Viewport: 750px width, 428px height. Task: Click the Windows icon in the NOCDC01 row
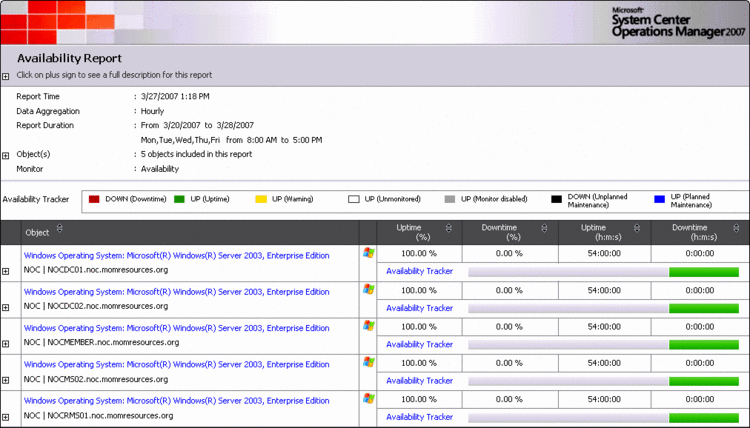pos(369,253)
